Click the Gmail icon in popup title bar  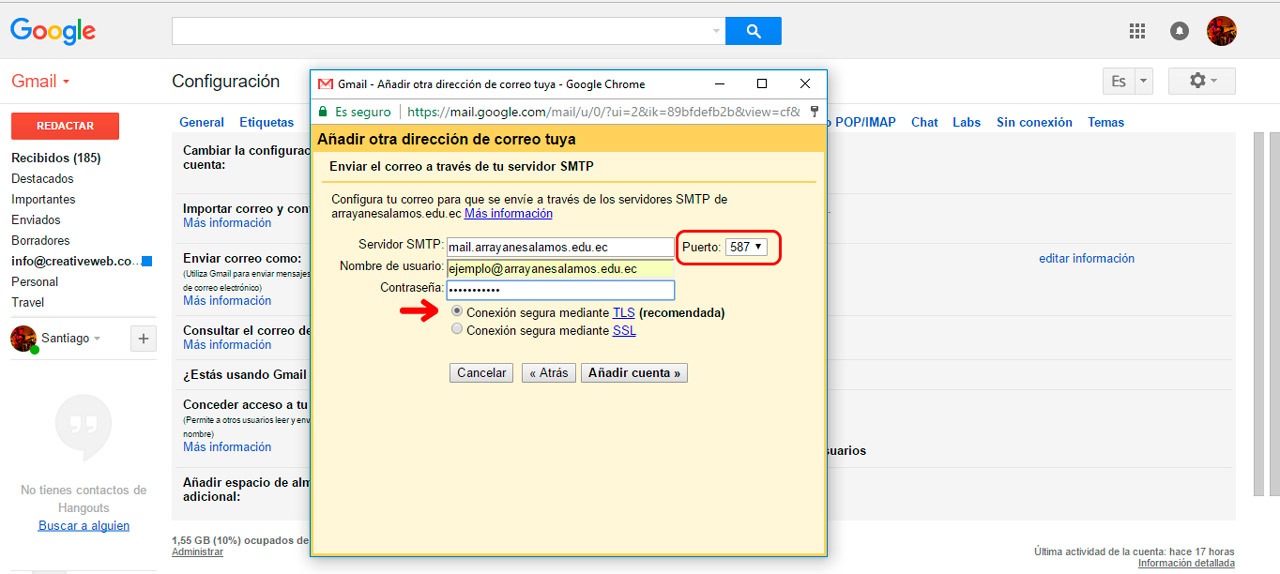pos(325,84)
